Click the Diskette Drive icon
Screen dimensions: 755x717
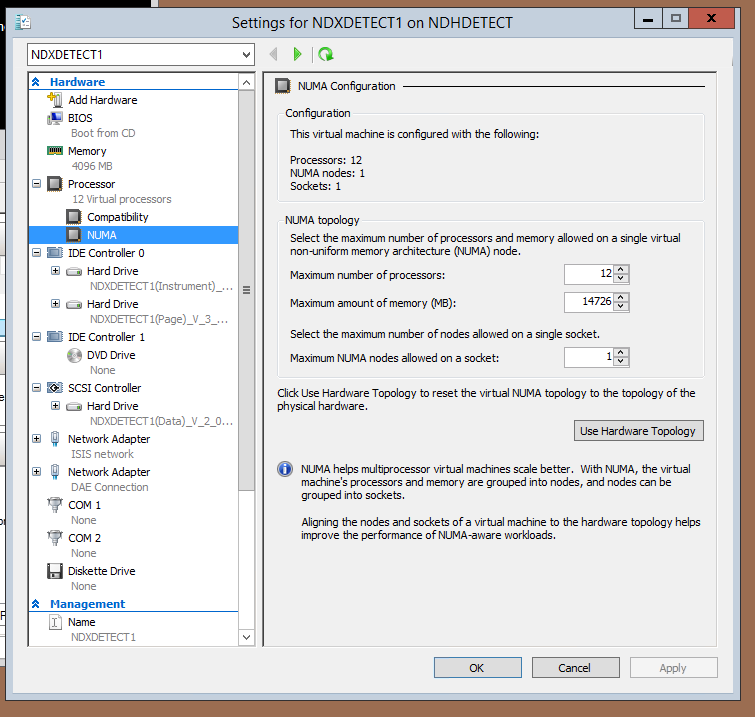click(x=55, y=571)
